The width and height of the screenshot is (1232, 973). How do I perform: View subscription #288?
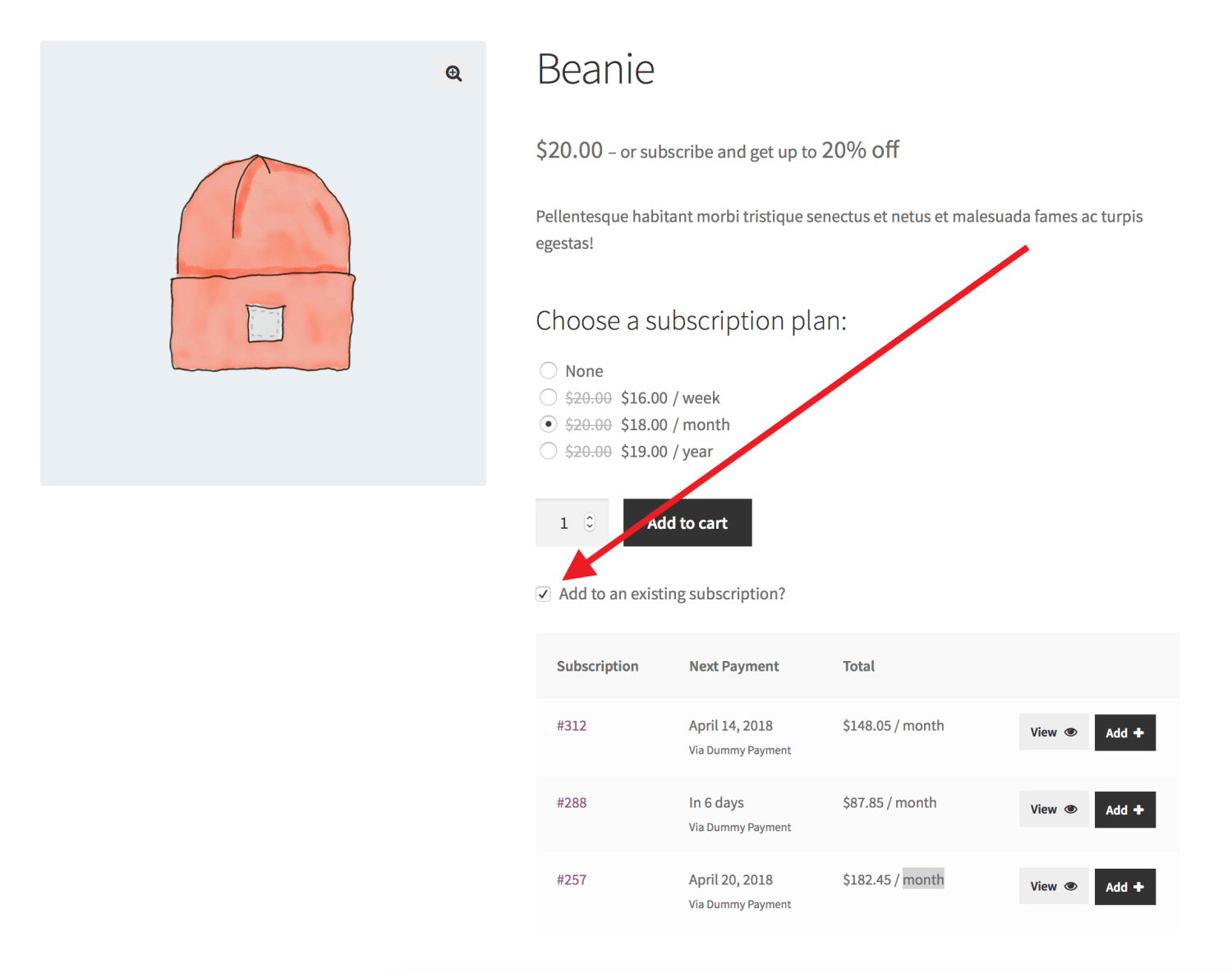pyautogui.click(x=1054, y=810)
